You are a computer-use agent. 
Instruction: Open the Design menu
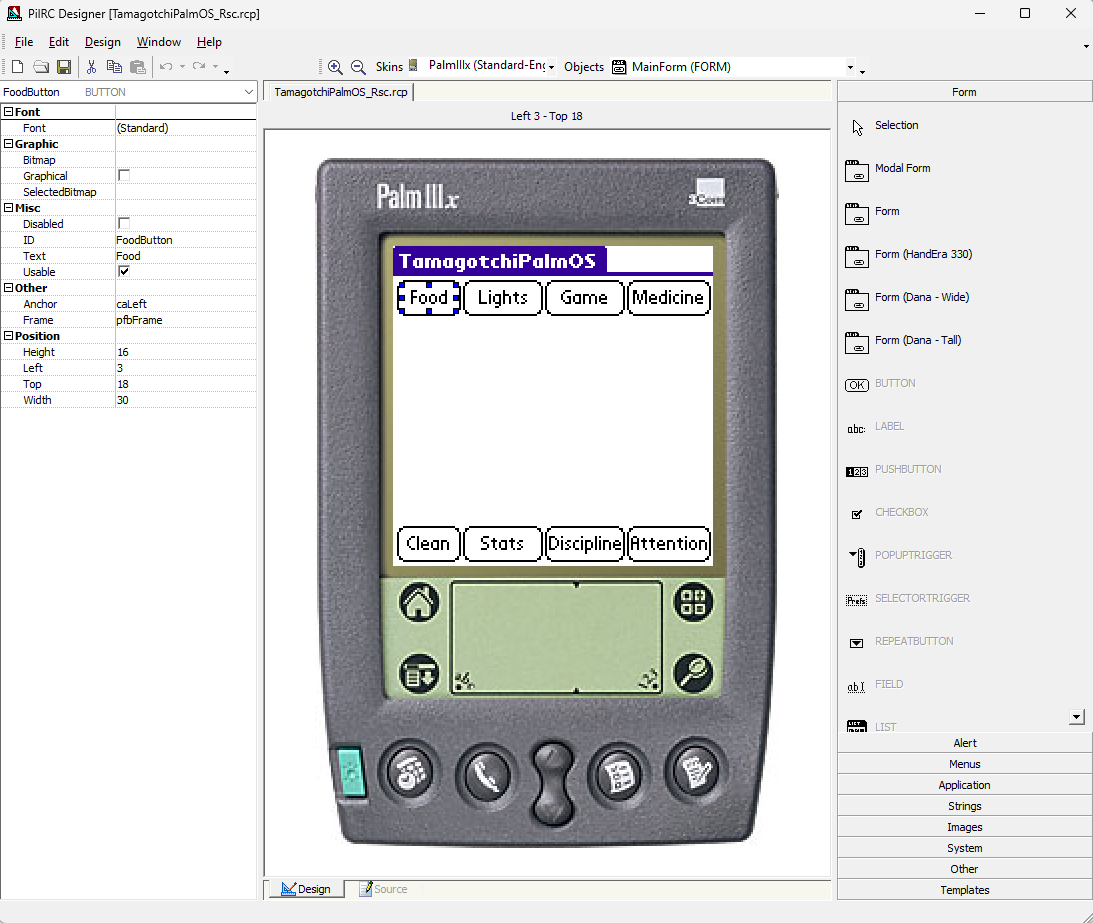coord(102,42)
